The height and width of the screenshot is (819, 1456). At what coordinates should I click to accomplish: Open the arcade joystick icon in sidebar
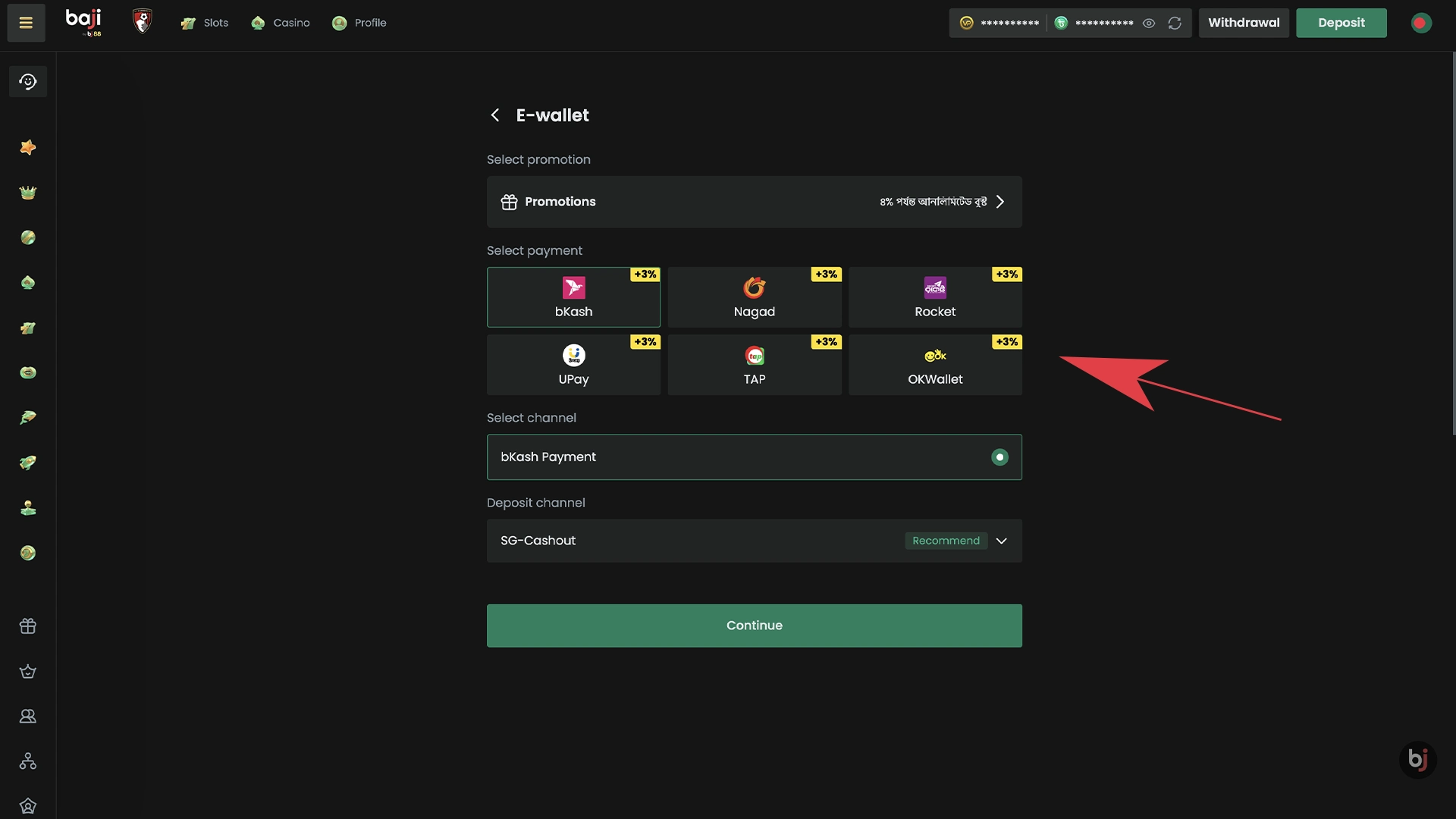tap(28, 508)
